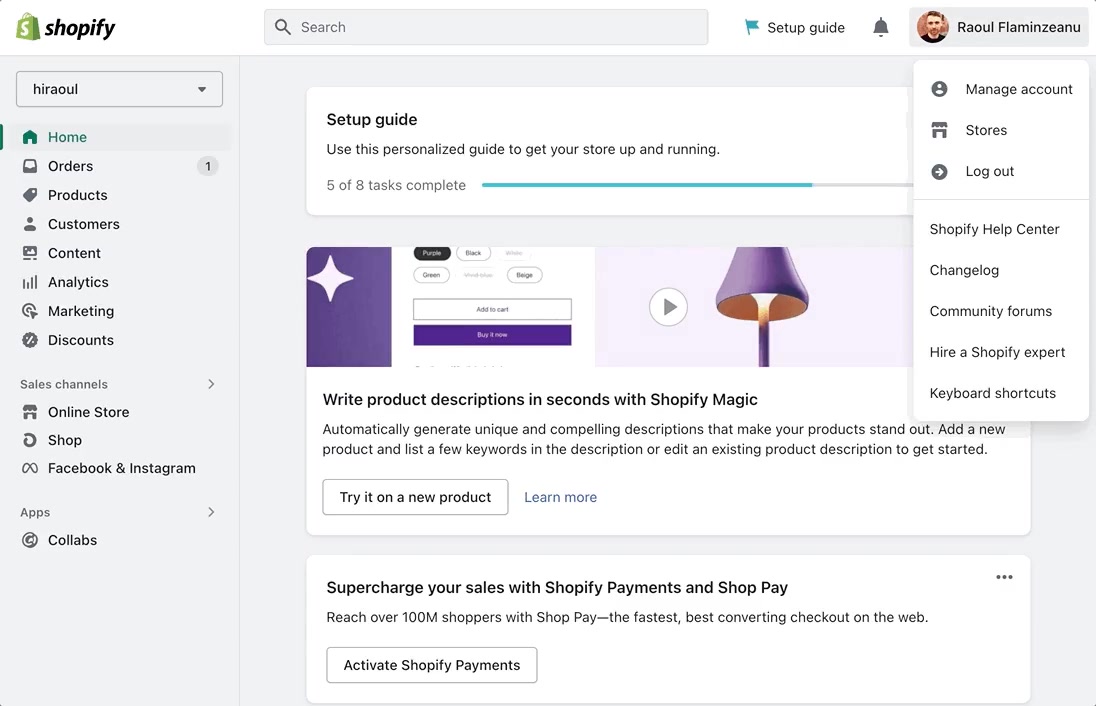This screenshot has width=1096, height=706.
Task: Click the Shop channel icon
Action: (x=30, y=440)
